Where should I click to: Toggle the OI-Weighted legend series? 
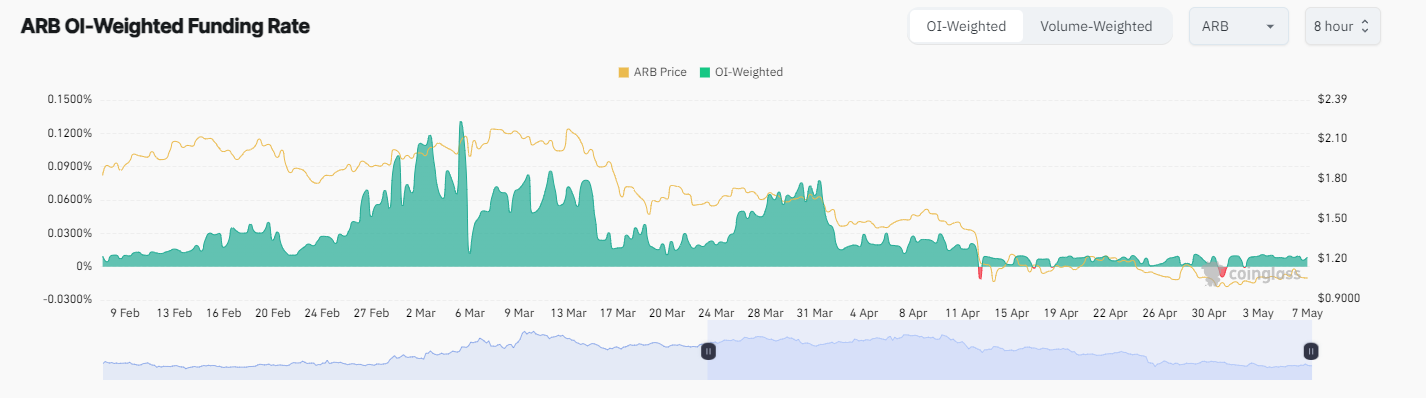(741, 72)
